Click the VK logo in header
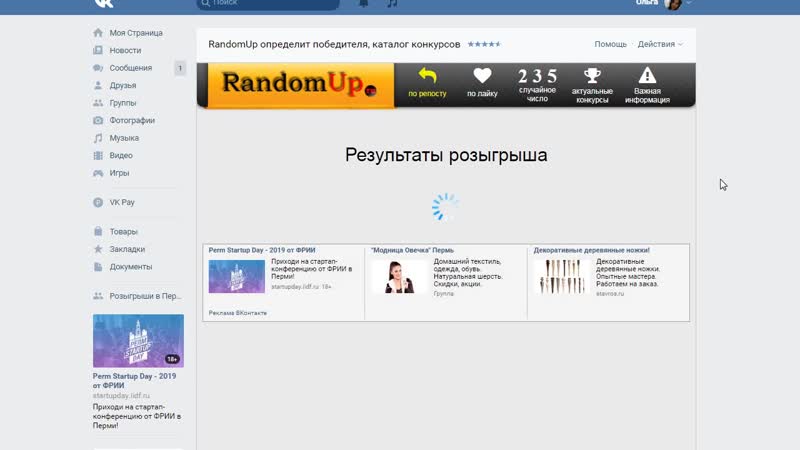The width and height of the screenshot is (800, 450). click(104, 3)
